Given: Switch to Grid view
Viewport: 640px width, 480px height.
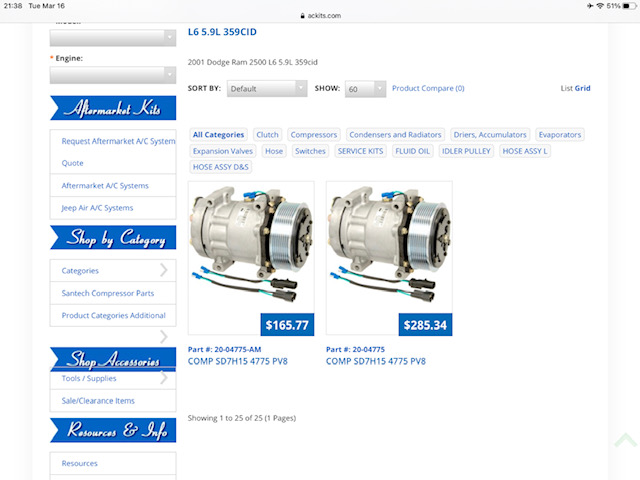Looking at the screenshot, I should [582, 88].
